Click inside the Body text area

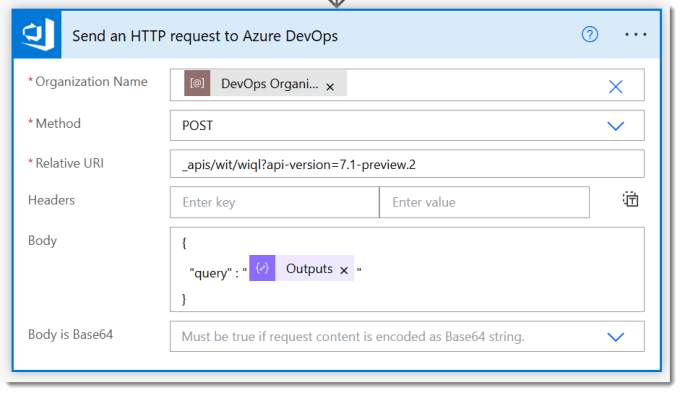407,269
